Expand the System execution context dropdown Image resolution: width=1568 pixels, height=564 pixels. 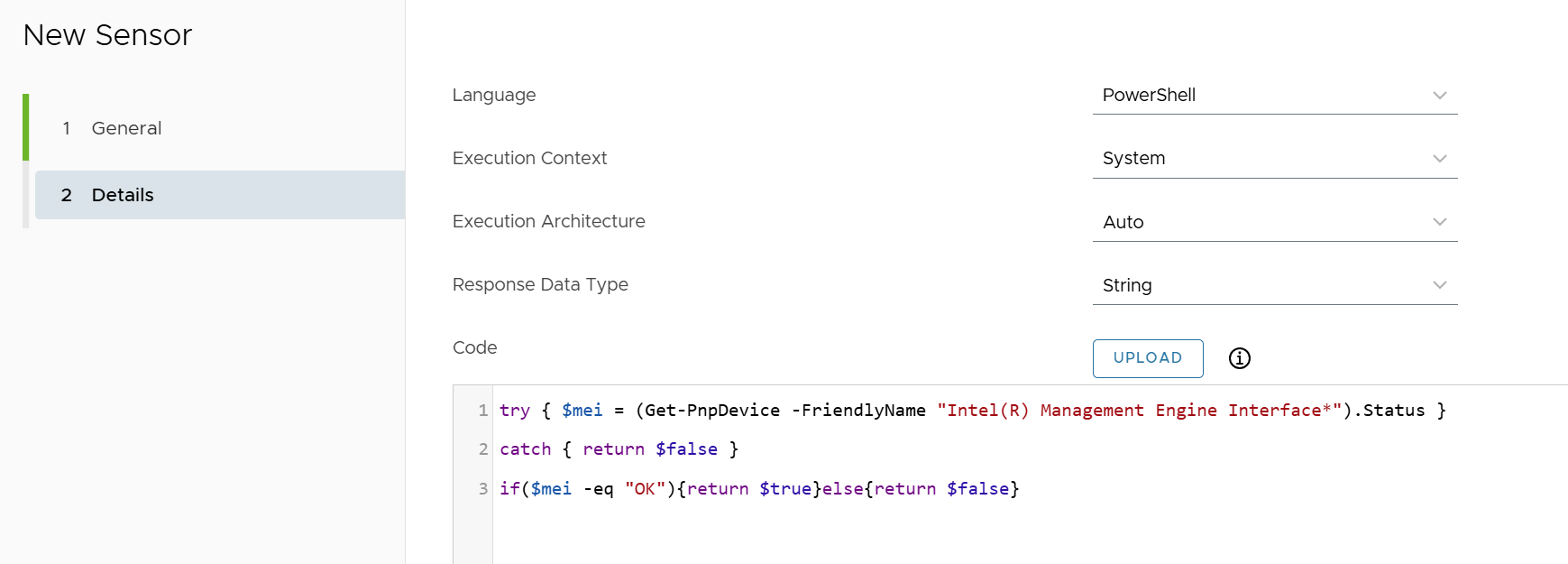coord(1262,159)
